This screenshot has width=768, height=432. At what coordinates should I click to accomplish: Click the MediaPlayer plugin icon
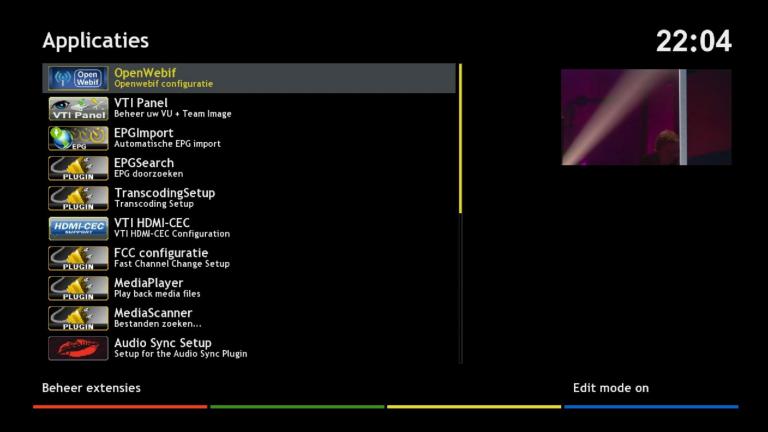[78, 288]
